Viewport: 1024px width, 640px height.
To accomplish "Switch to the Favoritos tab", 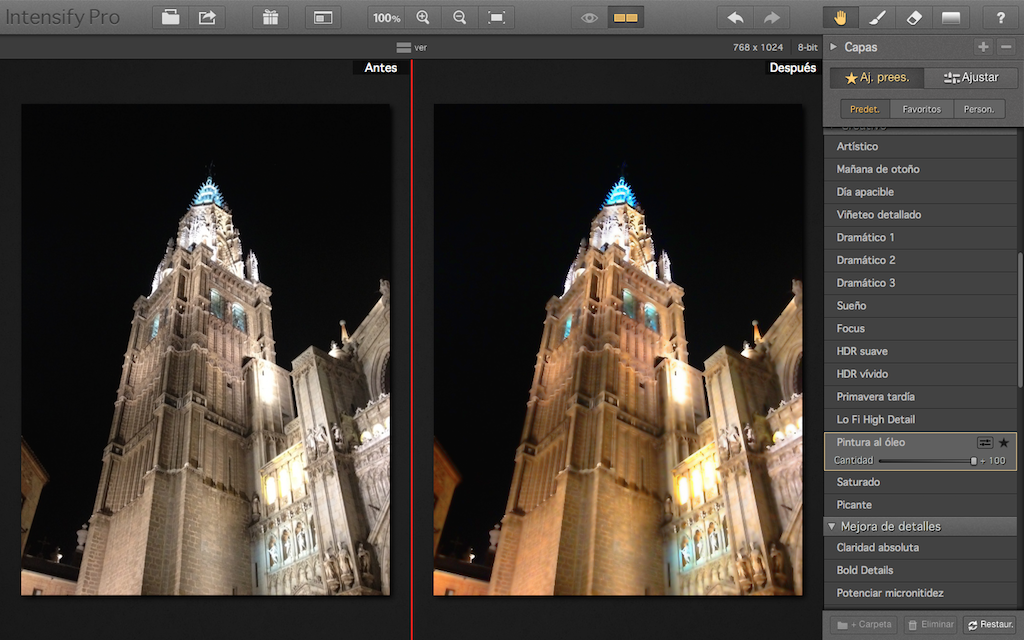I will (921, 109).
